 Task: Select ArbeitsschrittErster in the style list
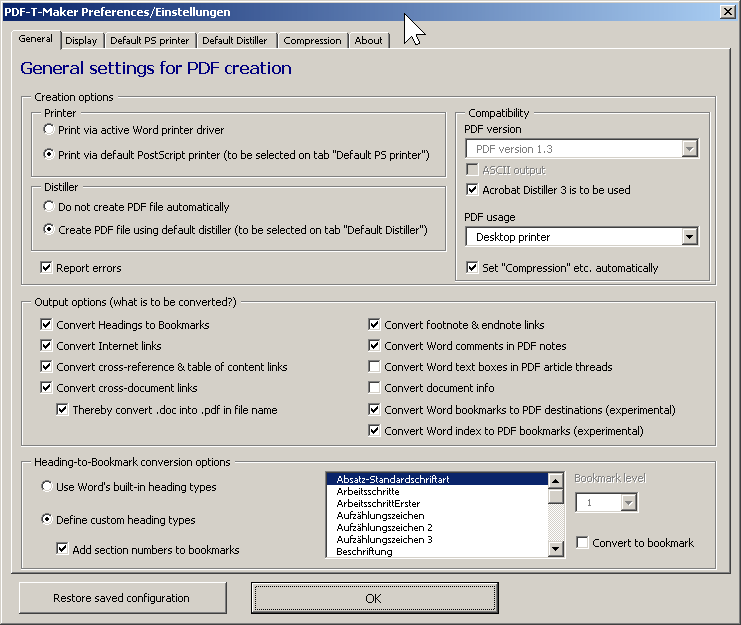click(x=438, y=503)
